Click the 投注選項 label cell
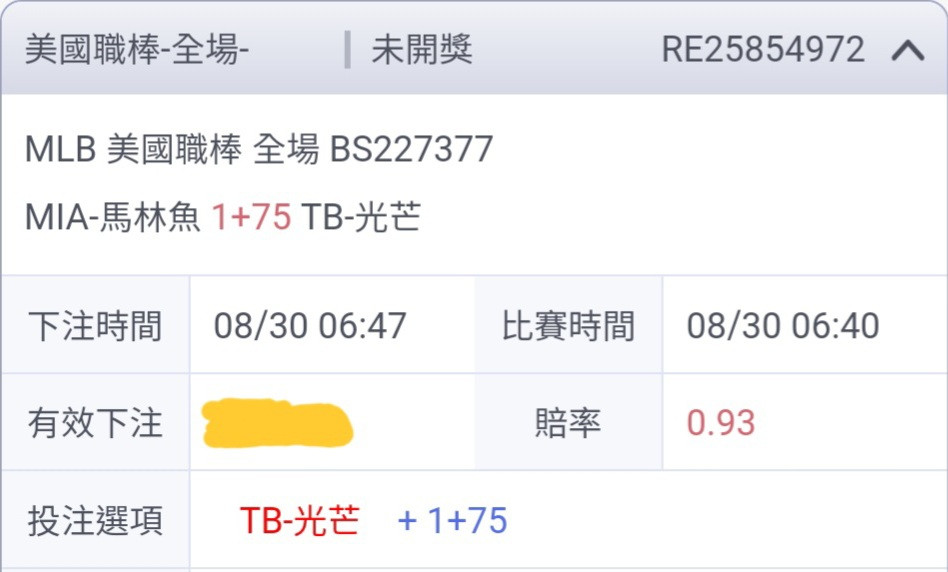Image resolution: width=948 pixels, height=572 pixels. pyautogui.click(x=96, y=521)
